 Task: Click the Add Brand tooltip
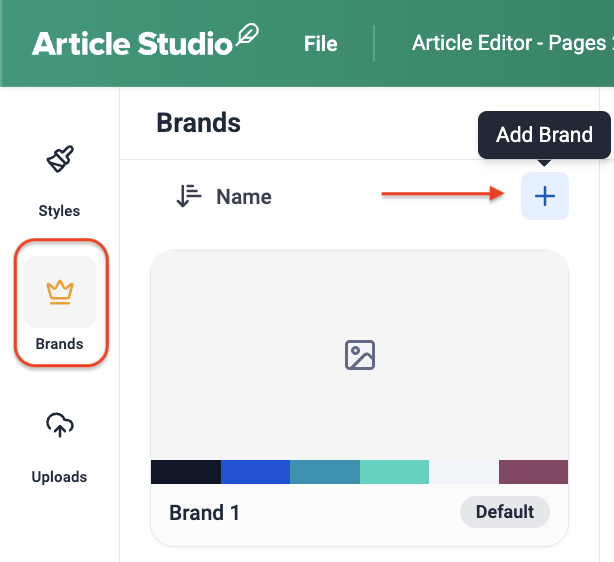coord(544,134)
